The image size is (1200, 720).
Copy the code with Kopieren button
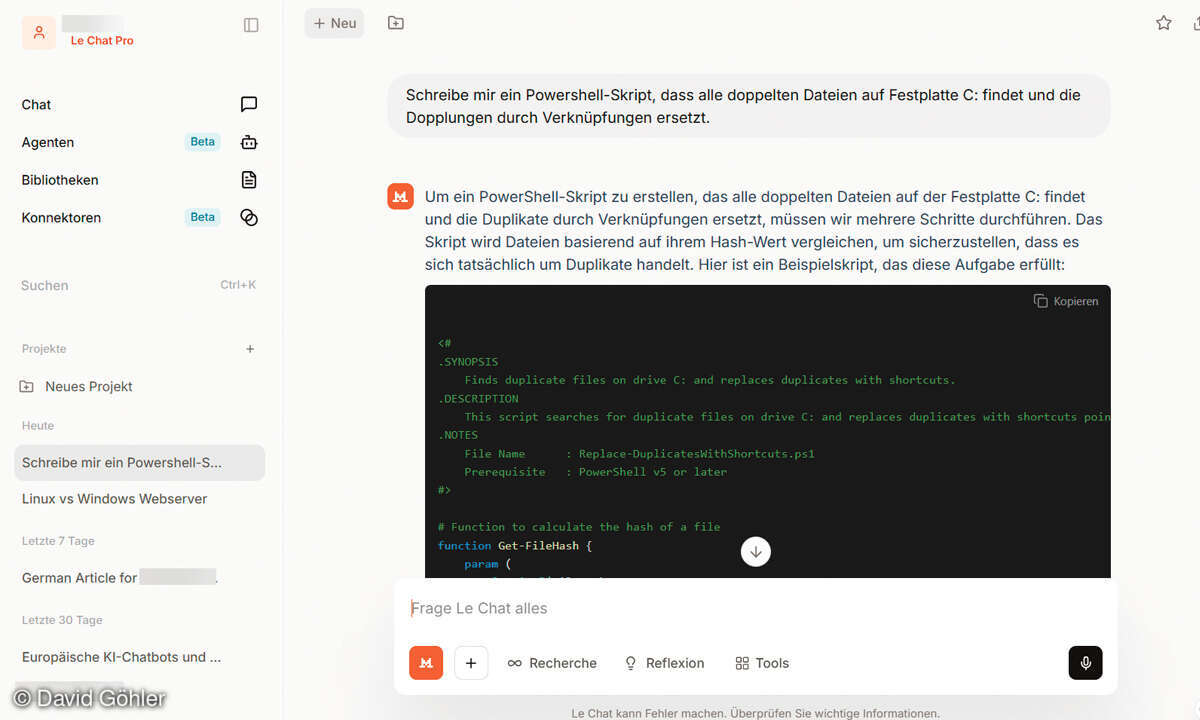coord(1066,301)
